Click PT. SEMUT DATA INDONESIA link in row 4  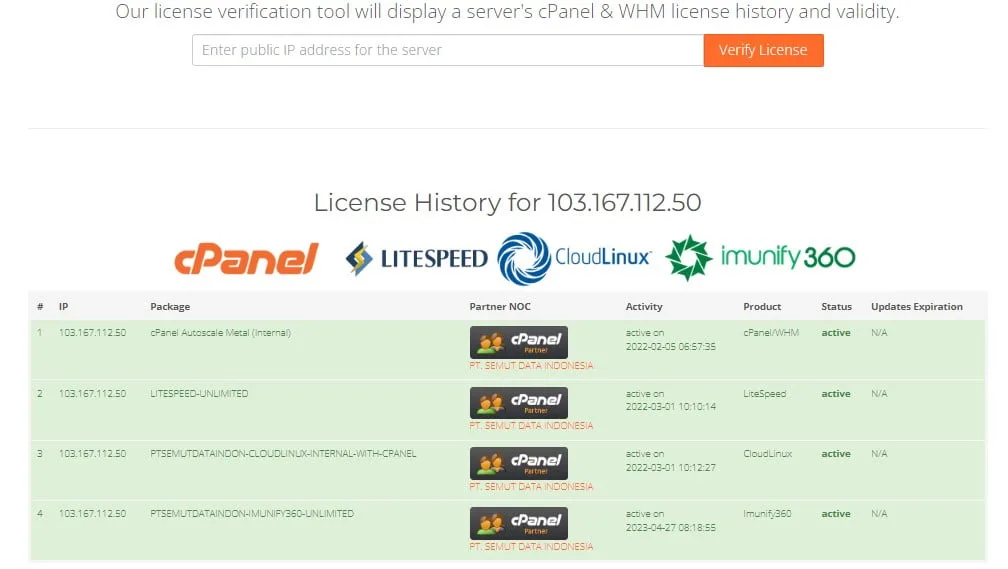pyautogui.click(x=531, y=547)
